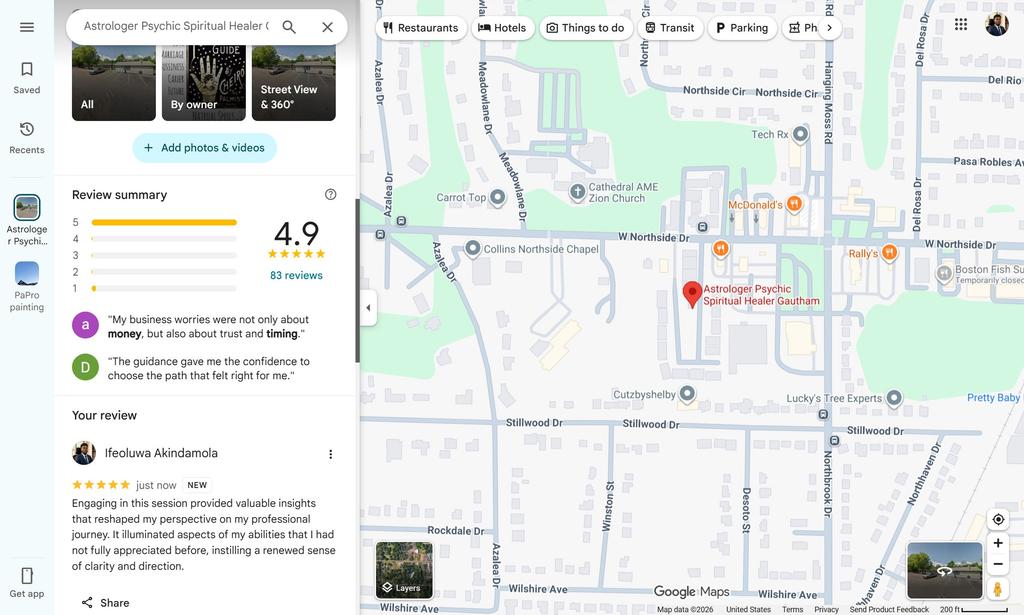
Task: Collapse the side panel arrow
Action: (368, 308)
